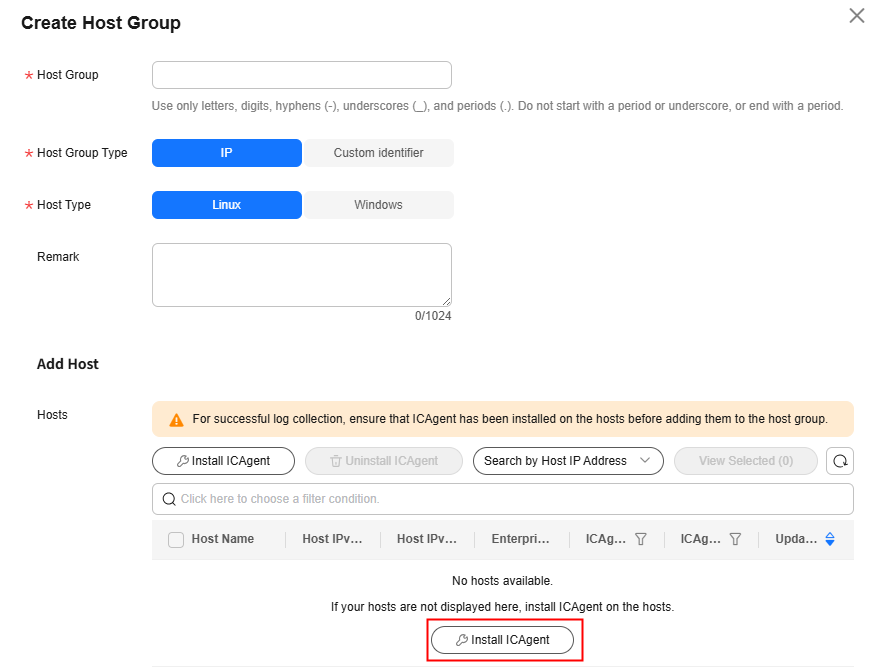Click wrench icon on bottom Install ICAgent
Screen dimensions: 878x669
[x=461, y=640]
